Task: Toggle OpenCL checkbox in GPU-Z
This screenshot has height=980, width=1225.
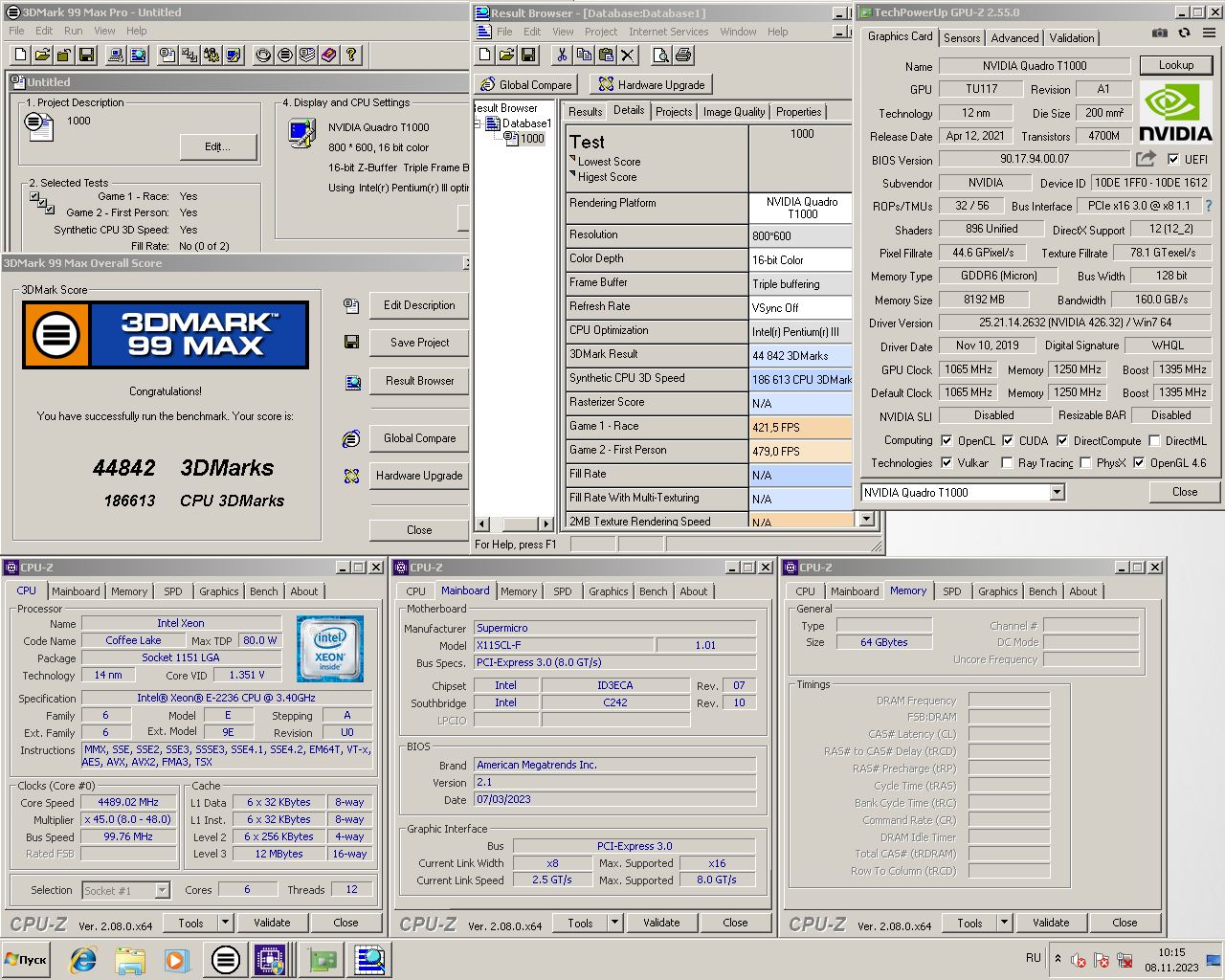Action: click(x=947, y=441)
